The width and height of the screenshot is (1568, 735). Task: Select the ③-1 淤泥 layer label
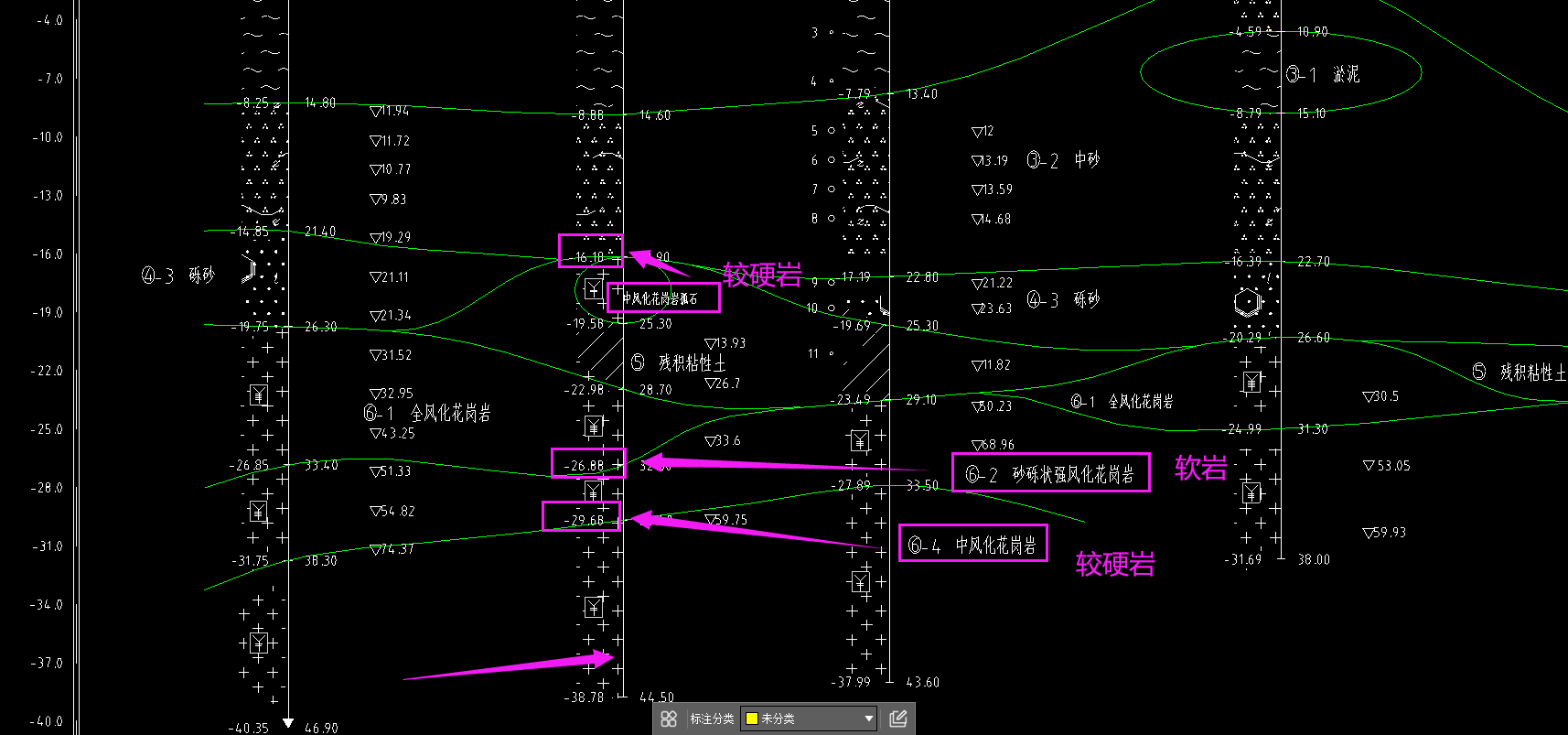pos(1323,74)
